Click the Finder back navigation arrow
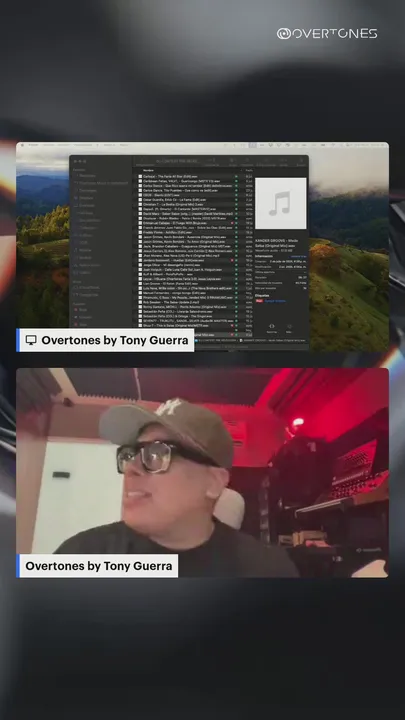Image resolution: width=405 pixels, height=720 pixels. point(142,160)
